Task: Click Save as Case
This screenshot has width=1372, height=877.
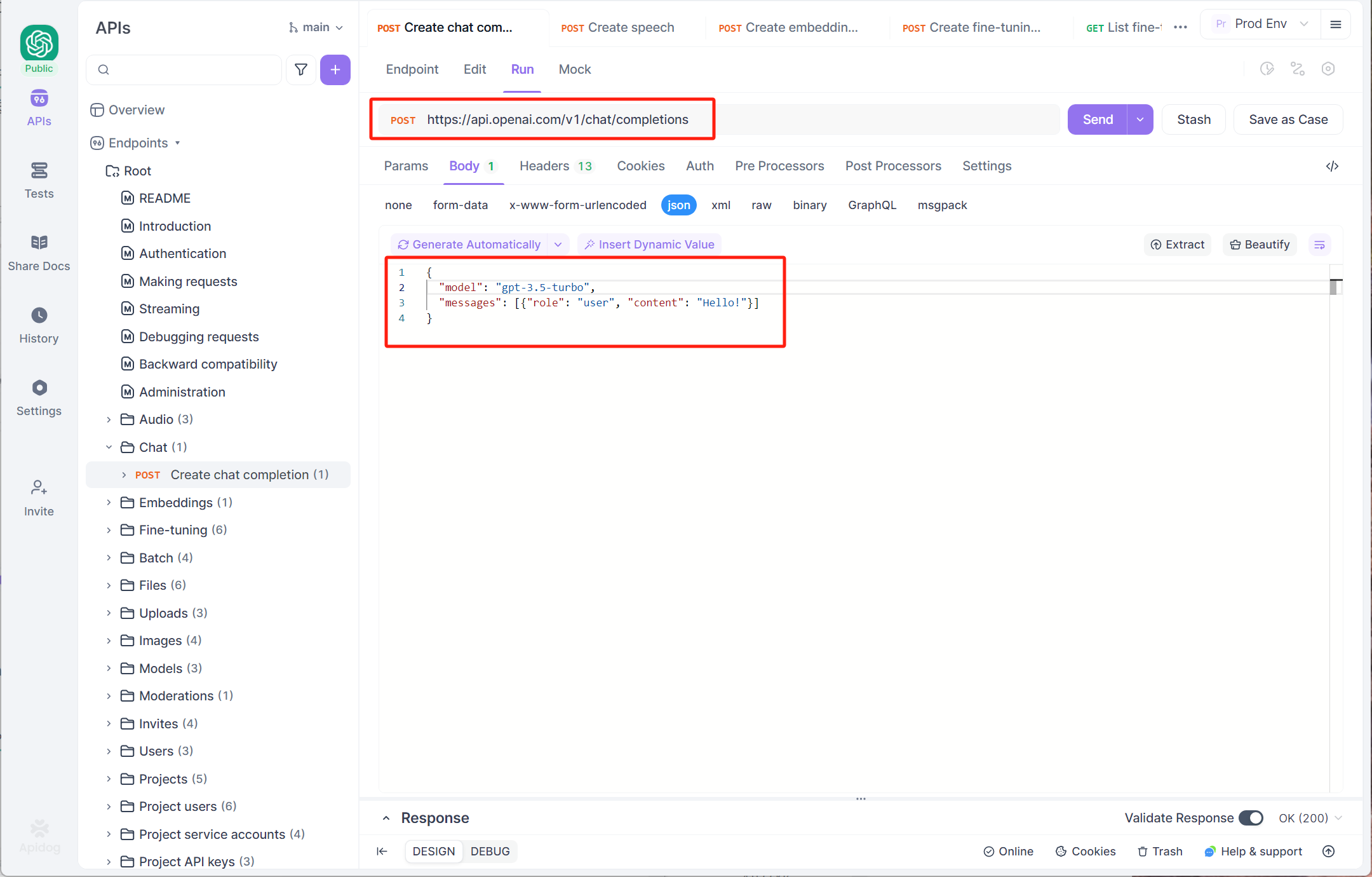Action: click(x=1288, y=119)
